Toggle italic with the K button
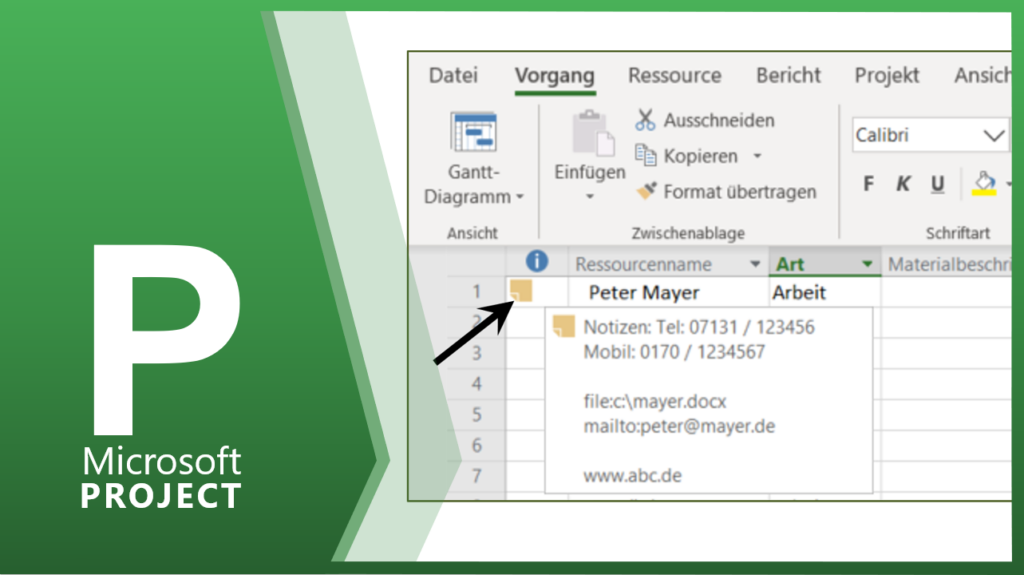The width and height of the screenshot is (1024, 575). tap(903, 184)
